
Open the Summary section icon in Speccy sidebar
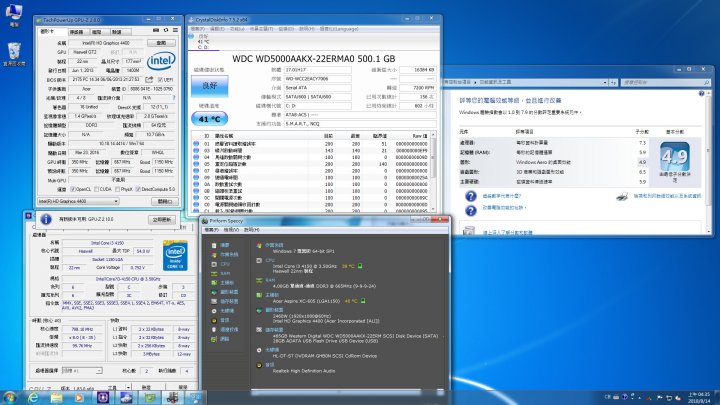(214, 245)
